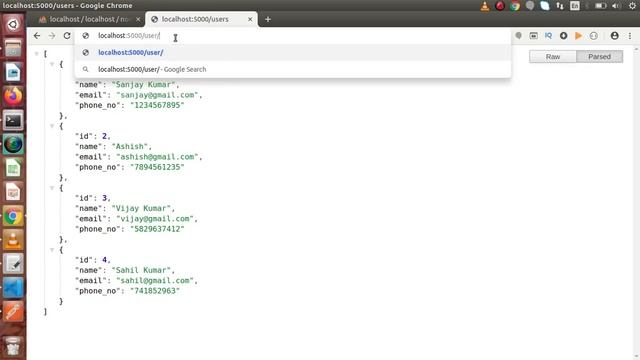Switch JSON view to Parsed

point(599,57)
